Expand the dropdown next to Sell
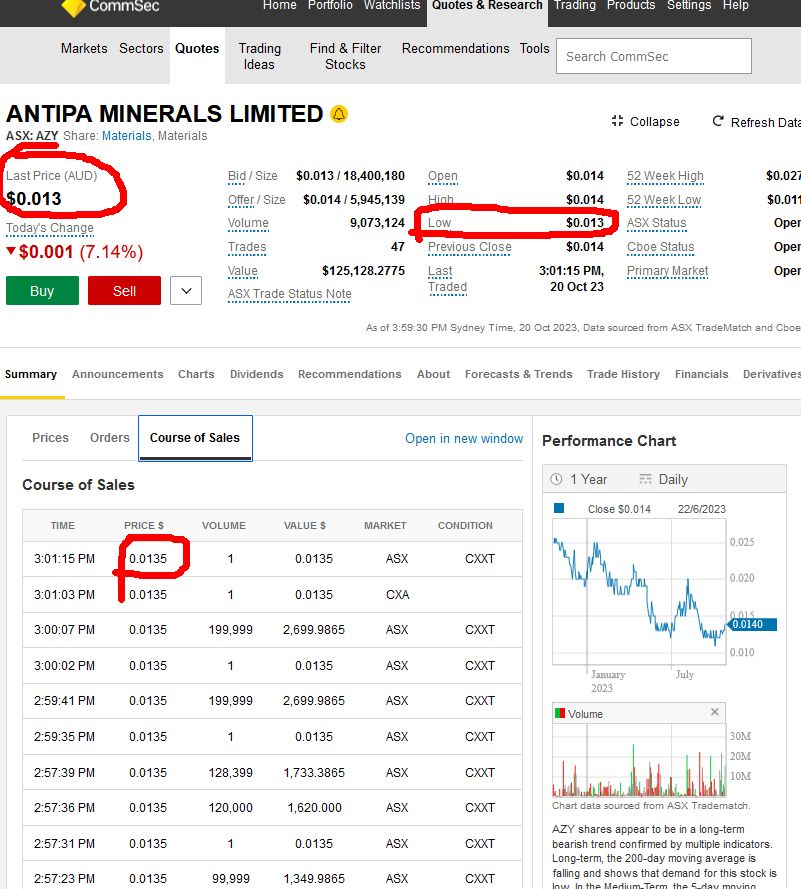Image resolution: width=801 pixels, height=889 pixels. tap(186, 291)
